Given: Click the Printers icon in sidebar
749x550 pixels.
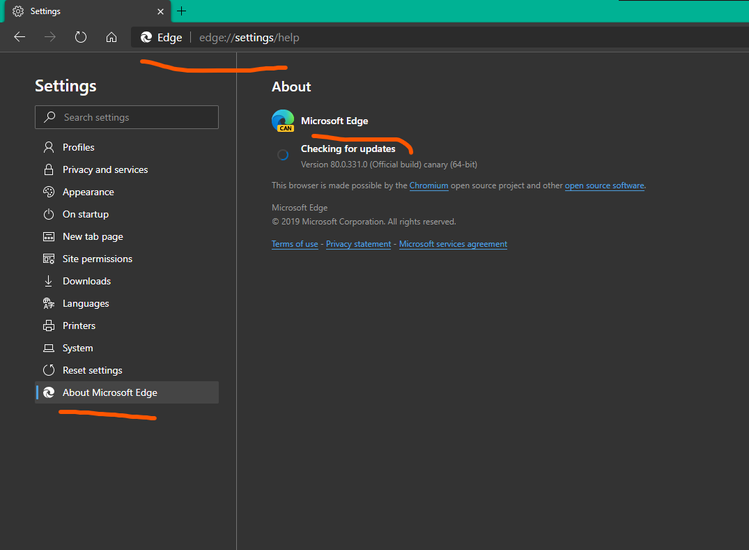Looking at the screenshot, I should click(x=49, y=326).
